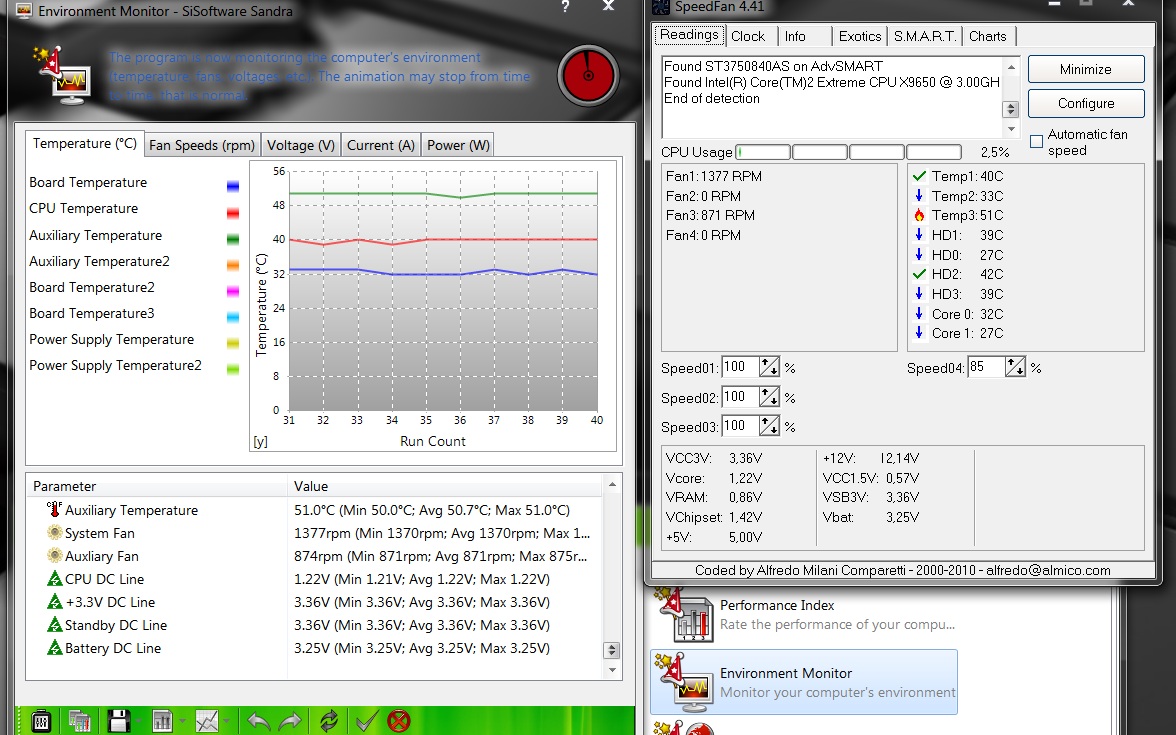The width and height of the screenshot is (1176, 735).
Task: Click the help question mark in Sandra title bar
Action: (x=565, y=7)
